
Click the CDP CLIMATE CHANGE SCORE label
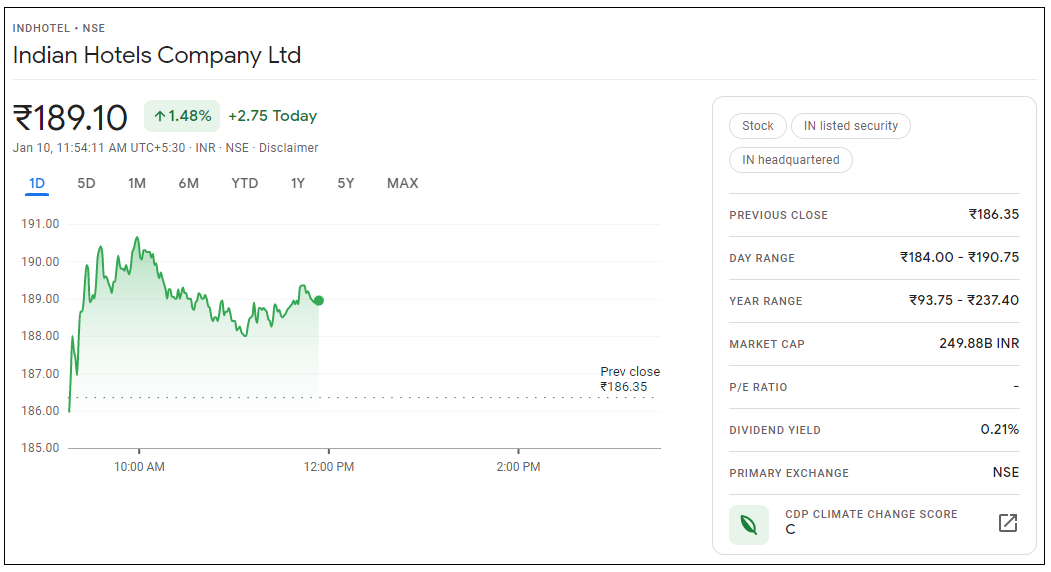[871, 514]
